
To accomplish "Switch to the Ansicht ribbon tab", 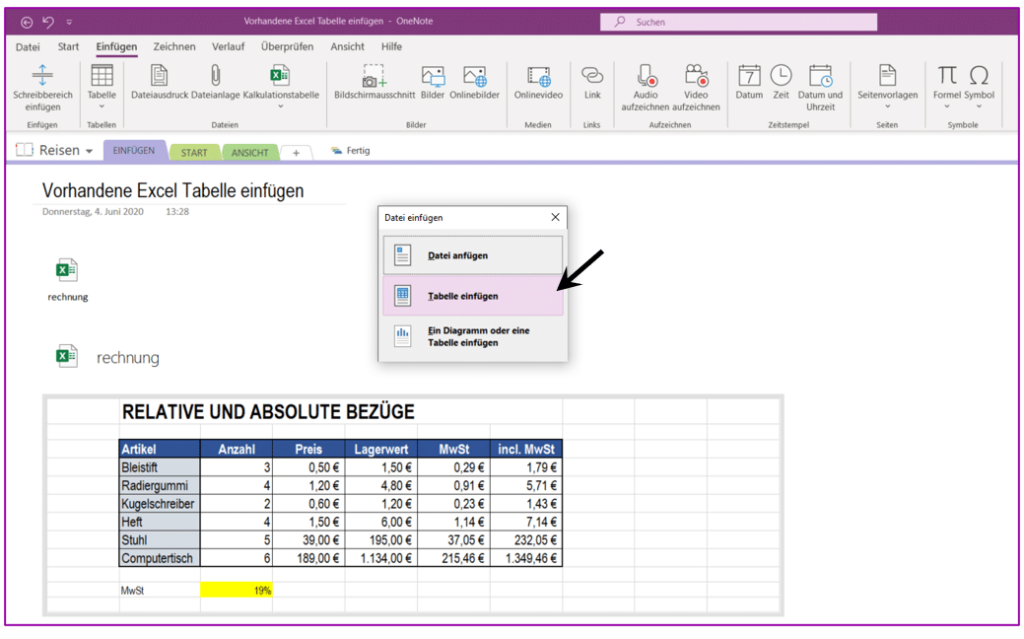I will 347,47.
